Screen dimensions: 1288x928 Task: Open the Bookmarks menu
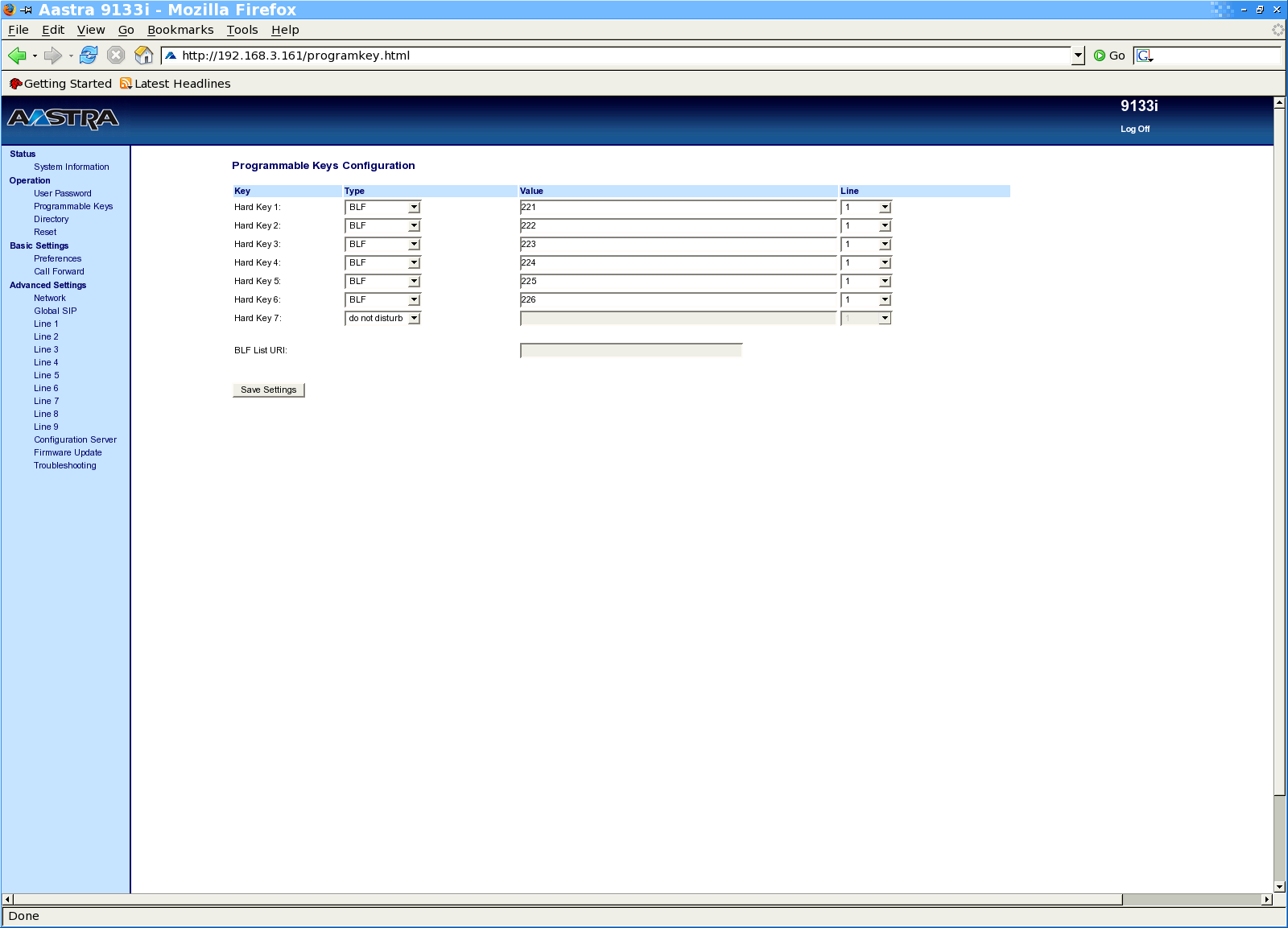click(x=180, y=30)
